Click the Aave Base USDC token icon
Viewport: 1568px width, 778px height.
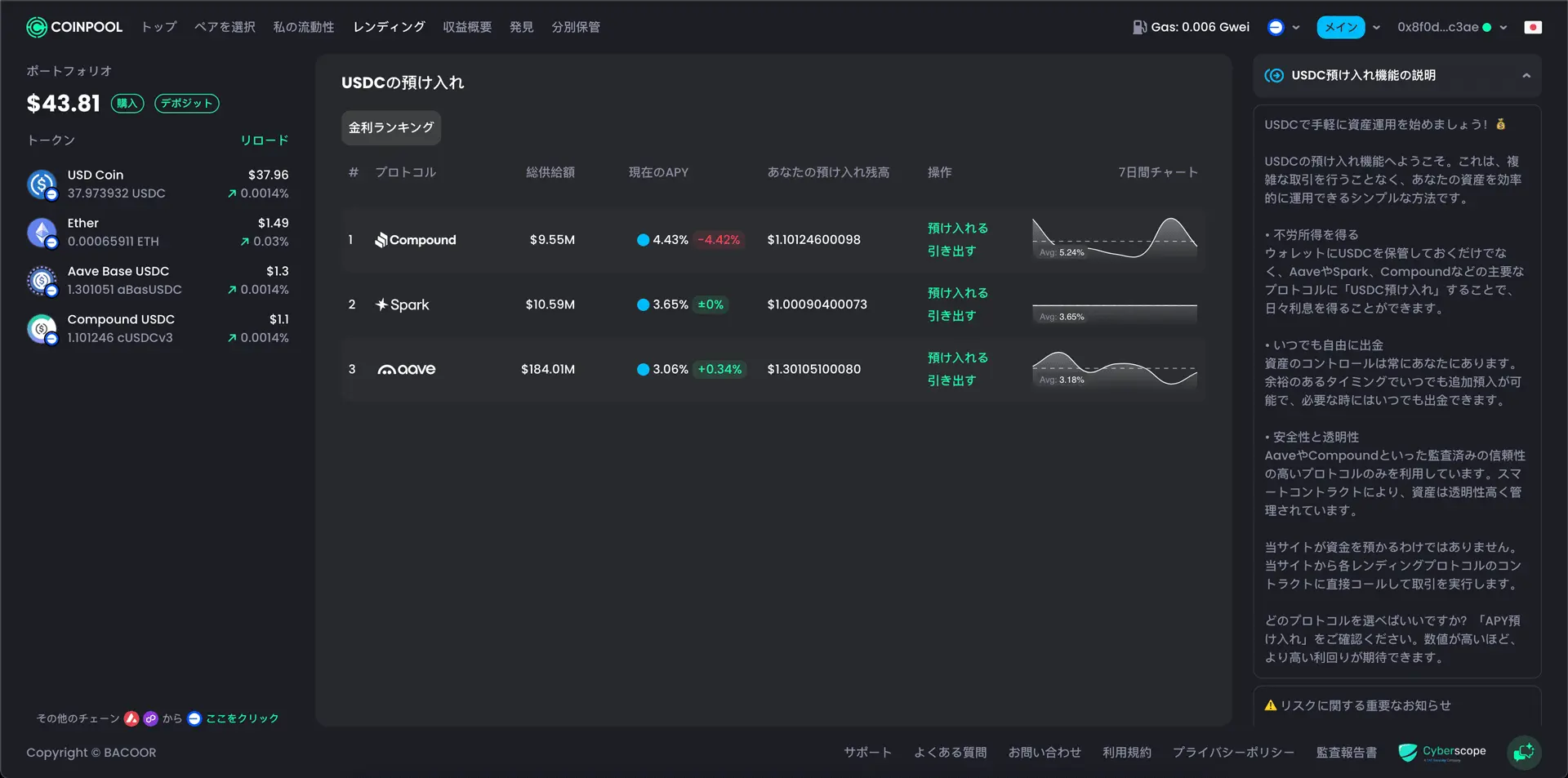coord(42,281)
